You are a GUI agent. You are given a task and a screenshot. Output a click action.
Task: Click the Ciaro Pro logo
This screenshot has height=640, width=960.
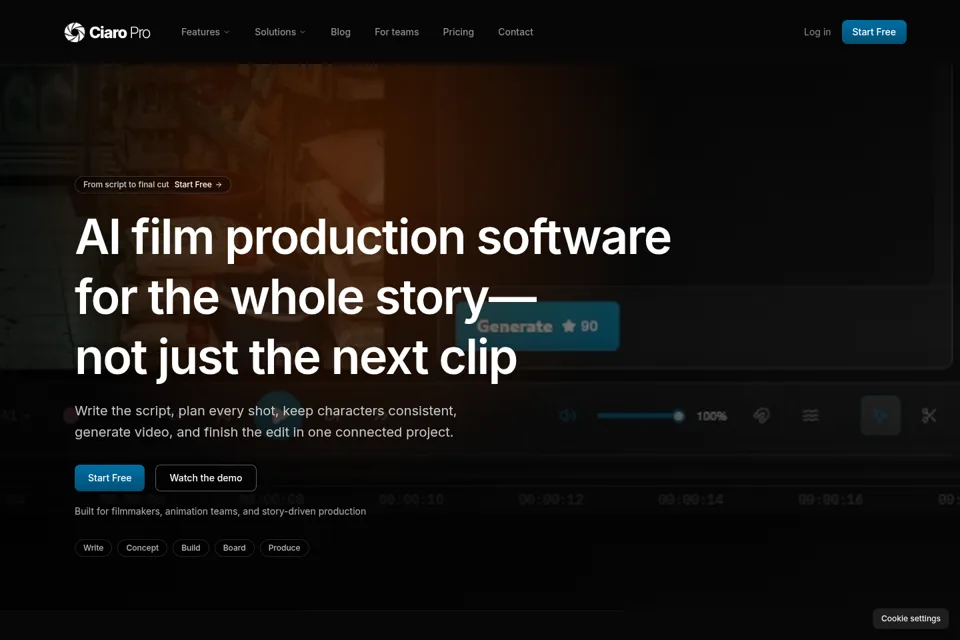(107, 32)
